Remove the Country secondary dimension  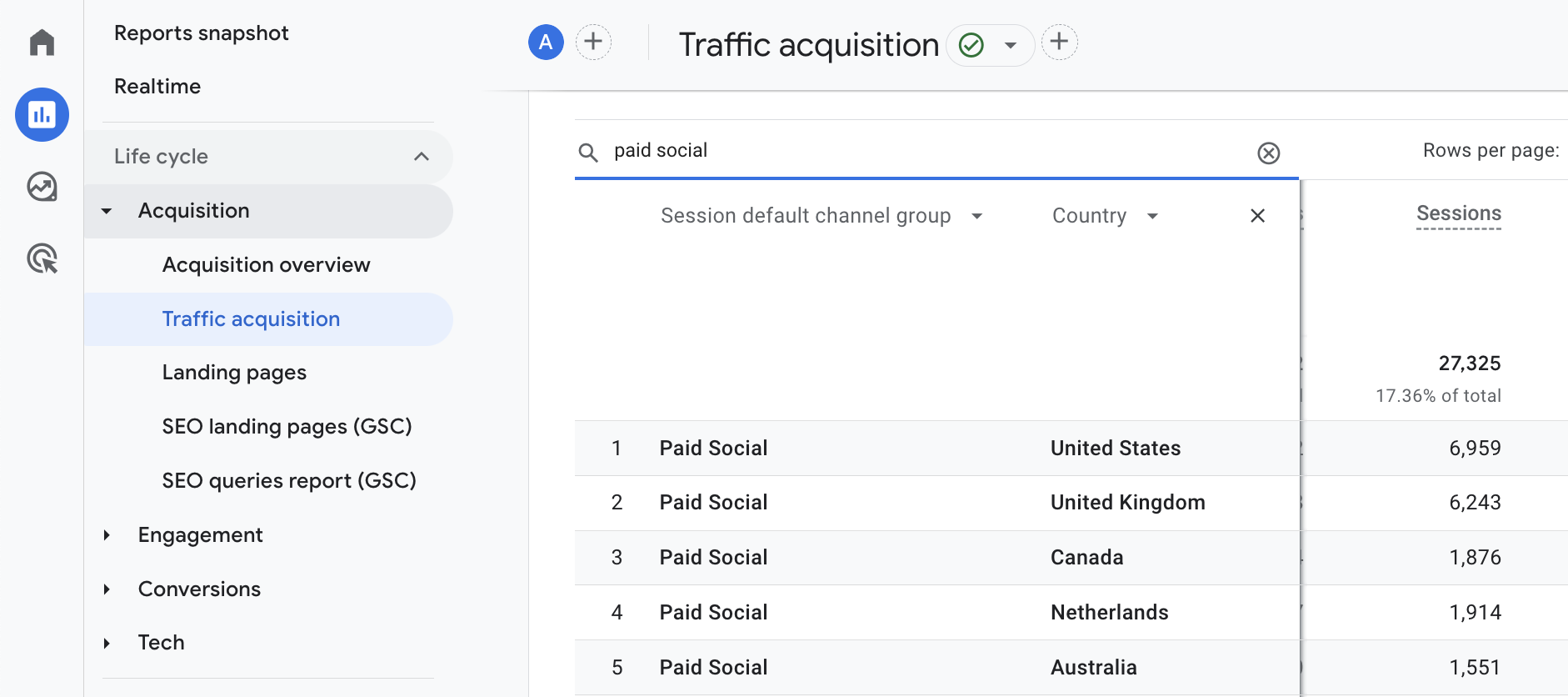(x=1257, y=216)
